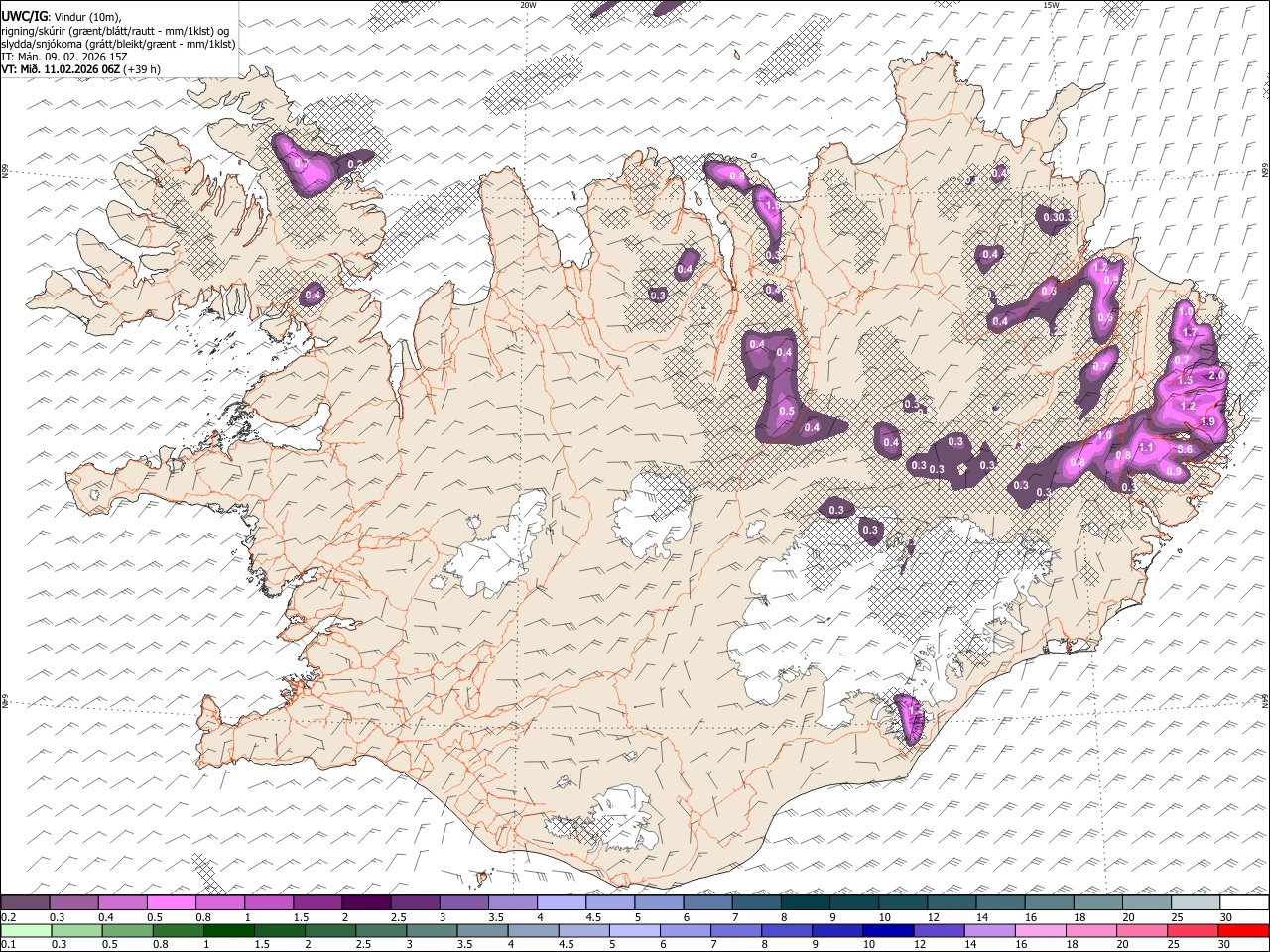The height and width of the screenshot is (952, 1270).
Task: Click the light periwinkle 4–4.5 snow swatch
Action: (561, 903)
